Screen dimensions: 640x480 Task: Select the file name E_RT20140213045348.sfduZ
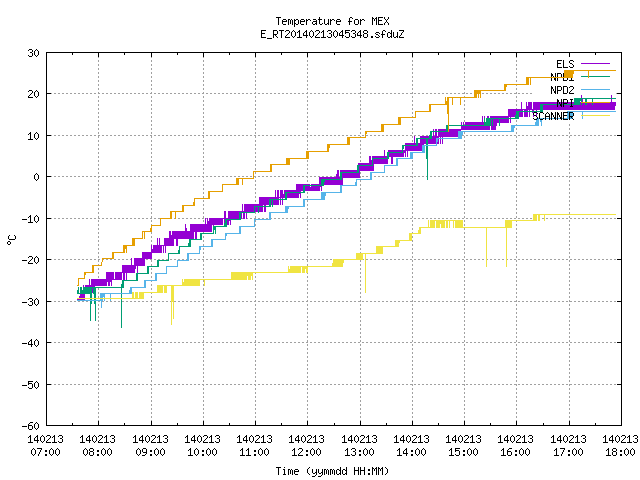(x=332, y=34)
